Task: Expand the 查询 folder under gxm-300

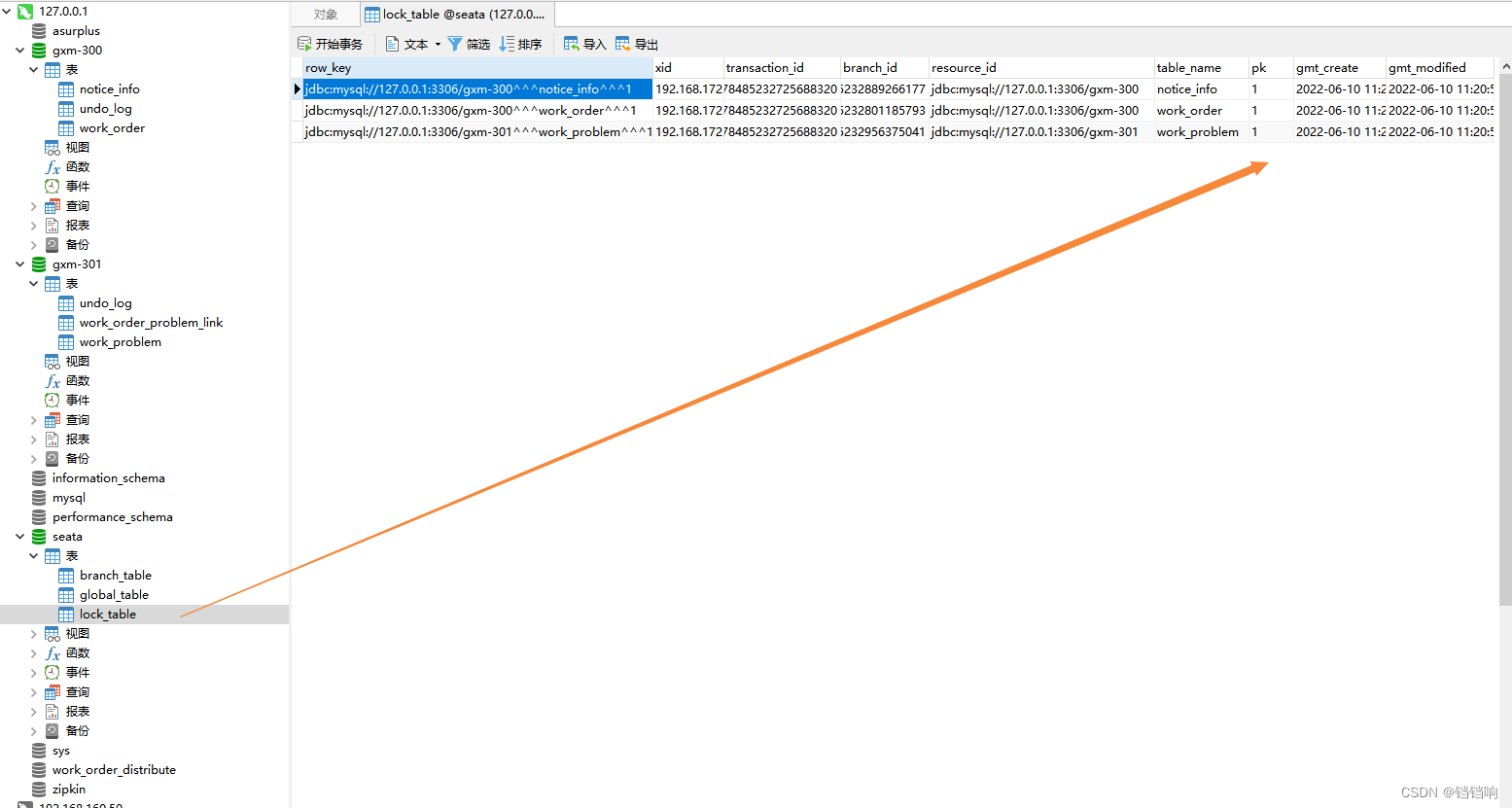Action: (34, 206)
